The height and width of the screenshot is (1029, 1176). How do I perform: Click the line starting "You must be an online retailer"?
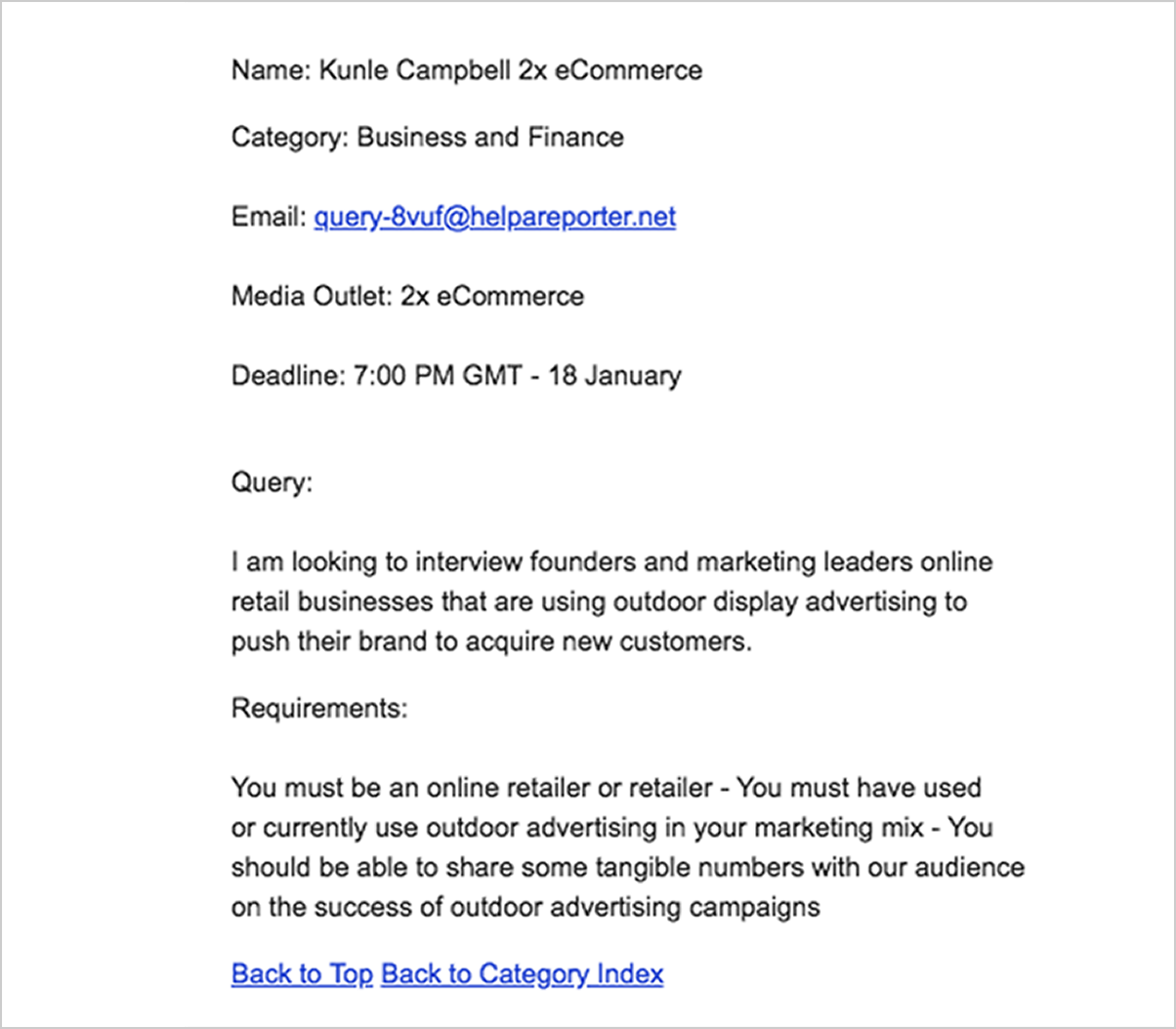click(x=606, y=787)
